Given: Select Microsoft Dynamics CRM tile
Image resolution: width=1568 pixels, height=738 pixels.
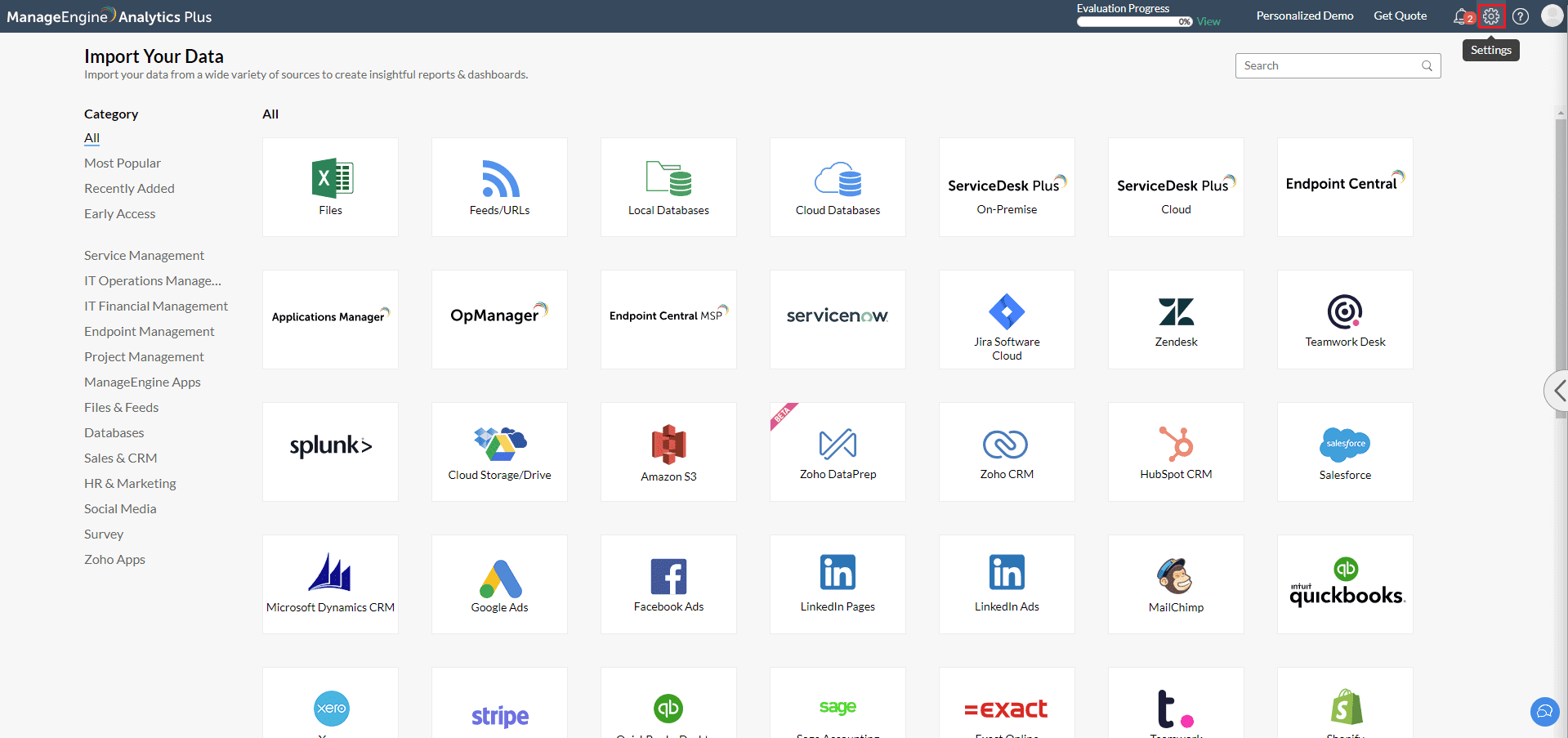Looking at the screenshot, I should pos(330,584).
